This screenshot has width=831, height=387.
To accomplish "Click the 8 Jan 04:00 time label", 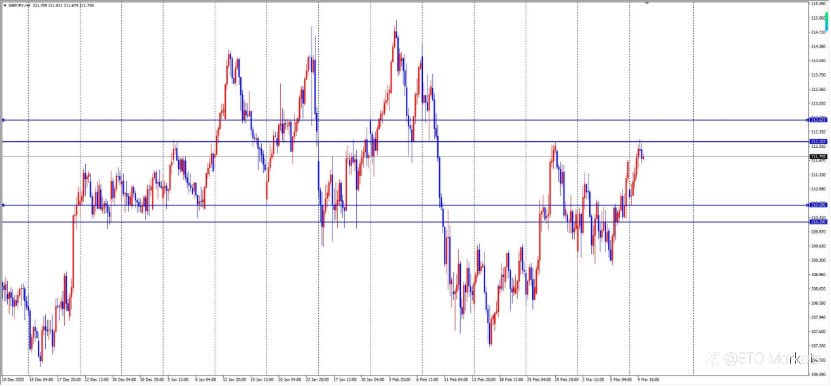I will click(206, 380).
